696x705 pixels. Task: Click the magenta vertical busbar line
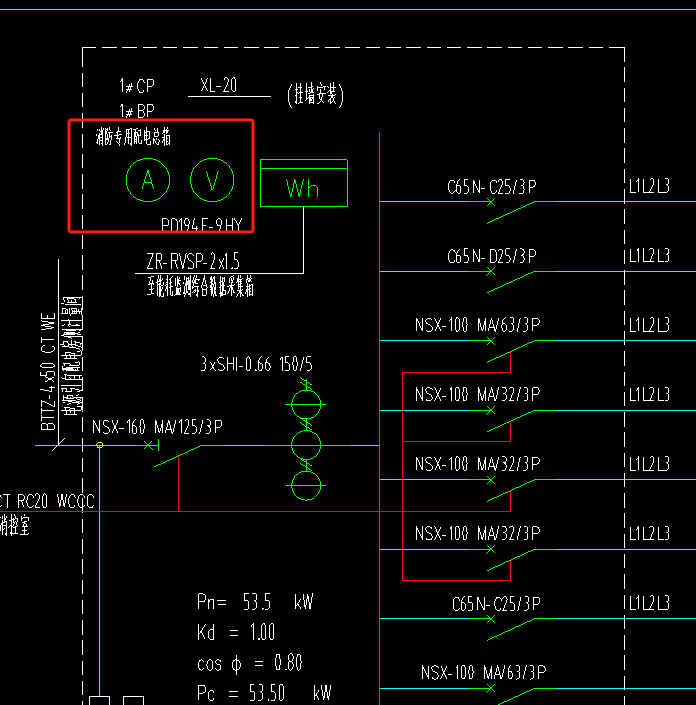pyautogui.click(x=379, y=418)
